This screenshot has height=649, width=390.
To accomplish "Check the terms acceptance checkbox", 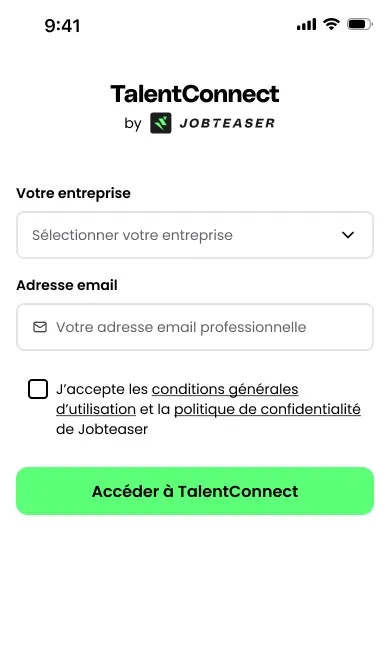I will 38,389.
